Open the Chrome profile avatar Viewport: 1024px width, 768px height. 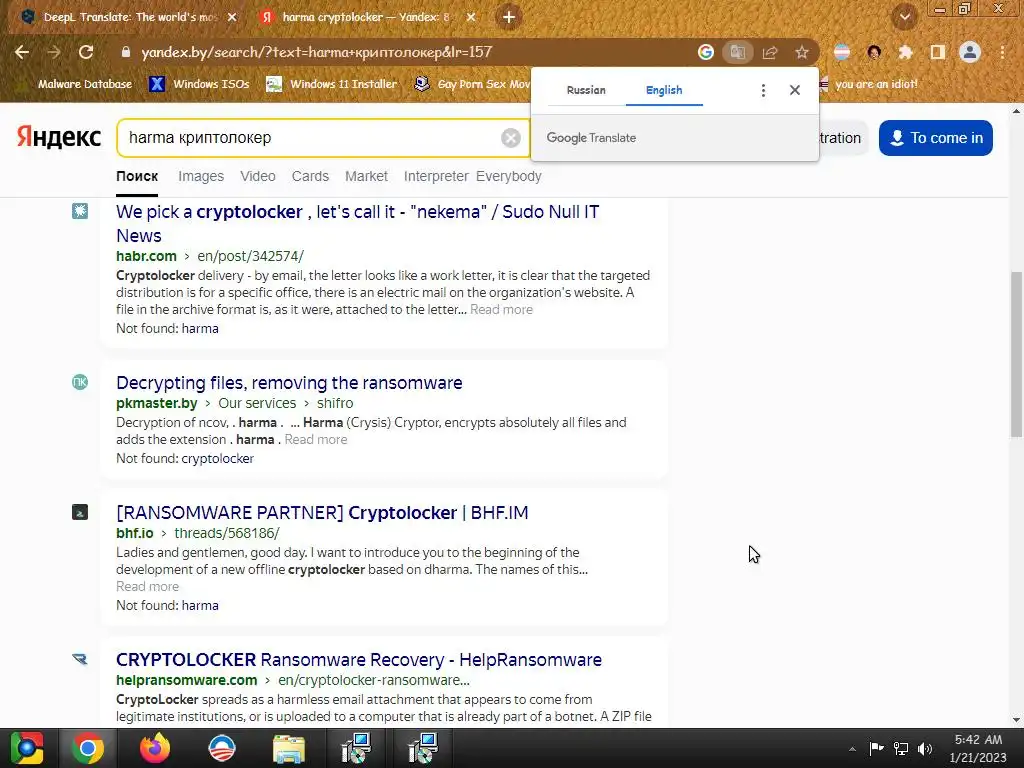tap(970, 52)
